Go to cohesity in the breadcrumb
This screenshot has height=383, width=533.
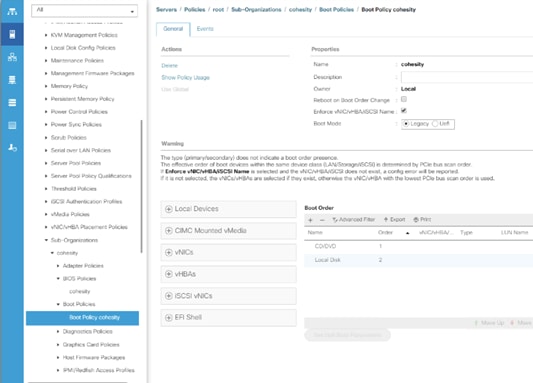[300, 10]
